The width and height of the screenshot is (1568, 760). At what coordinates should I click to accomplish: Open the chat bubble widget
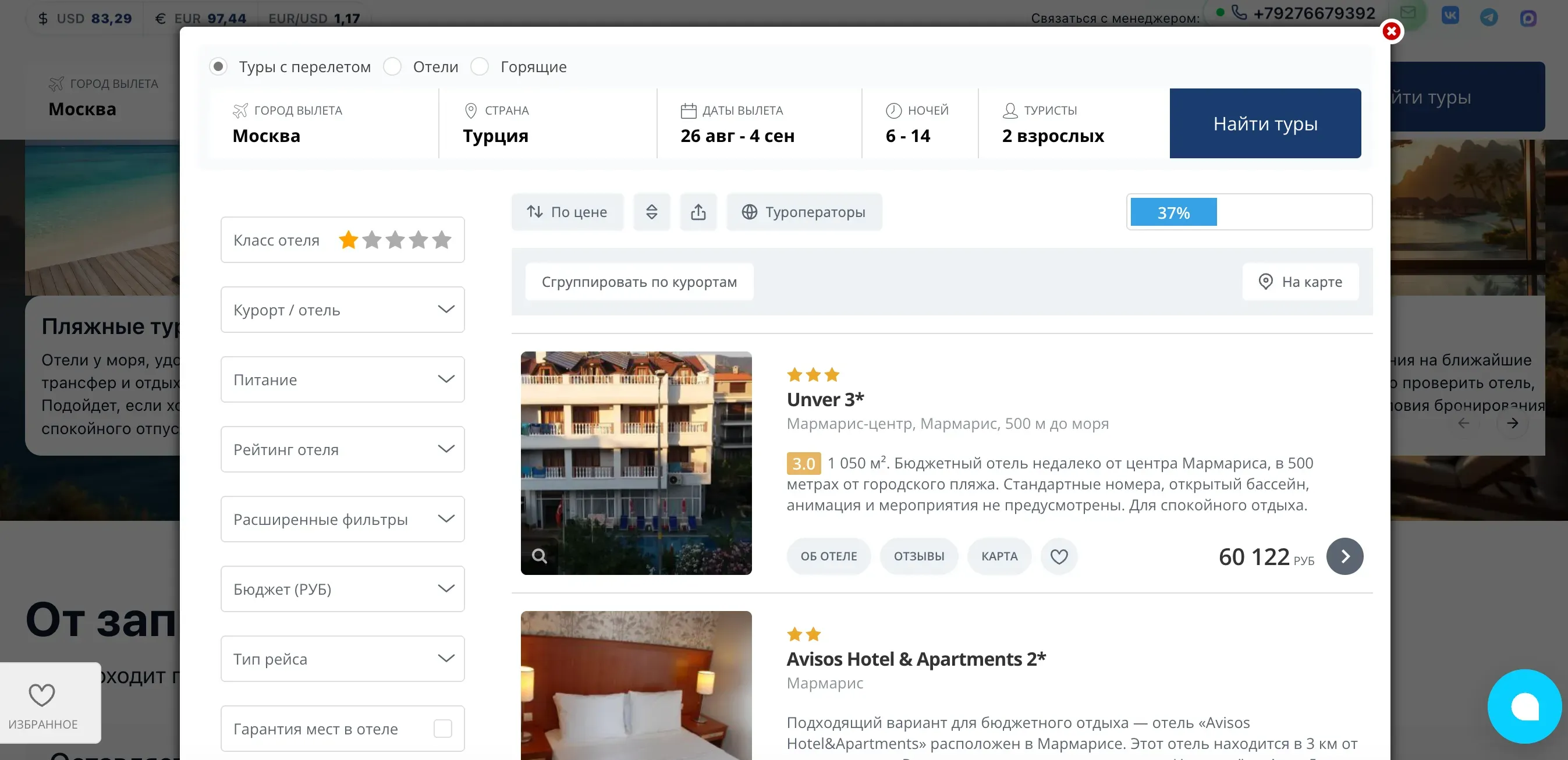click(x=1525, y=706)
